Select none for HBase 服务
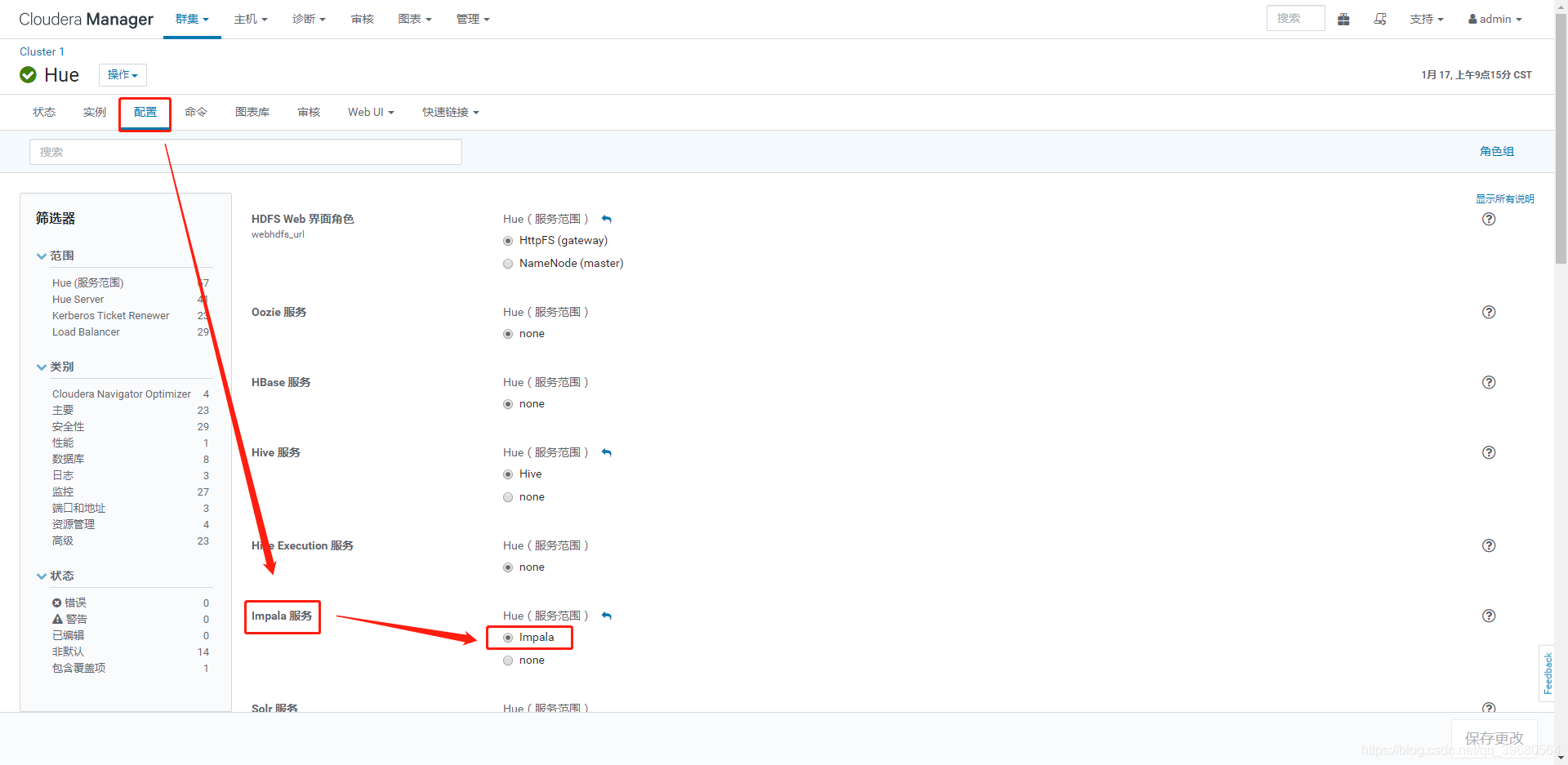Image resolution: width=1568 pixels, height=765 pixels. pyautogui.click(x=508, y=404)
